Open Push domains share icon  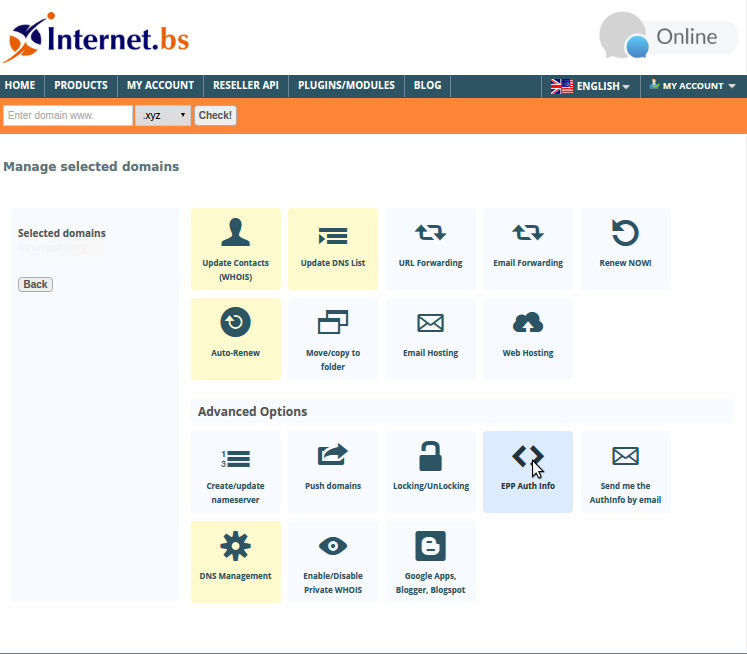coord(333,456)
